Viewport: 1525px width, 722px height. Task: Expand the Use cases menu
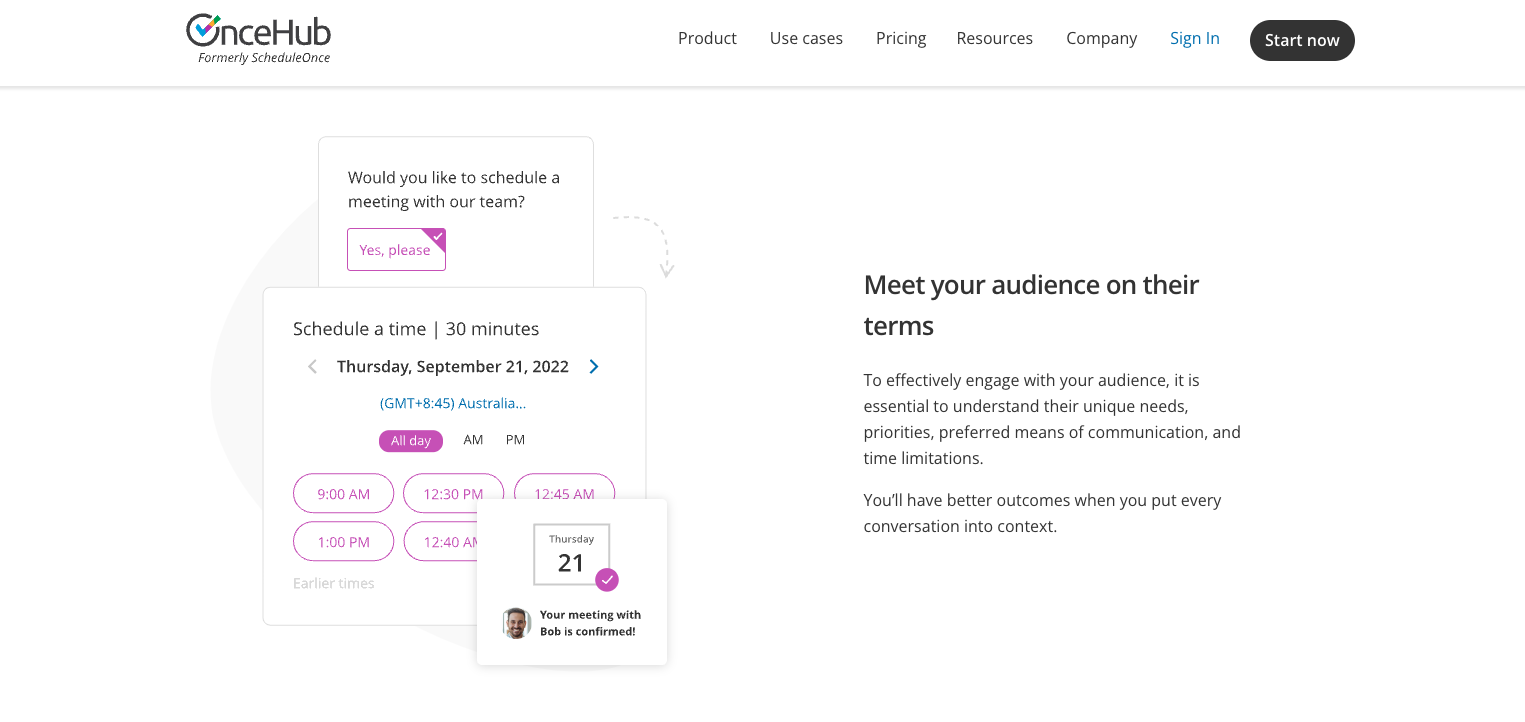[806, 39]
